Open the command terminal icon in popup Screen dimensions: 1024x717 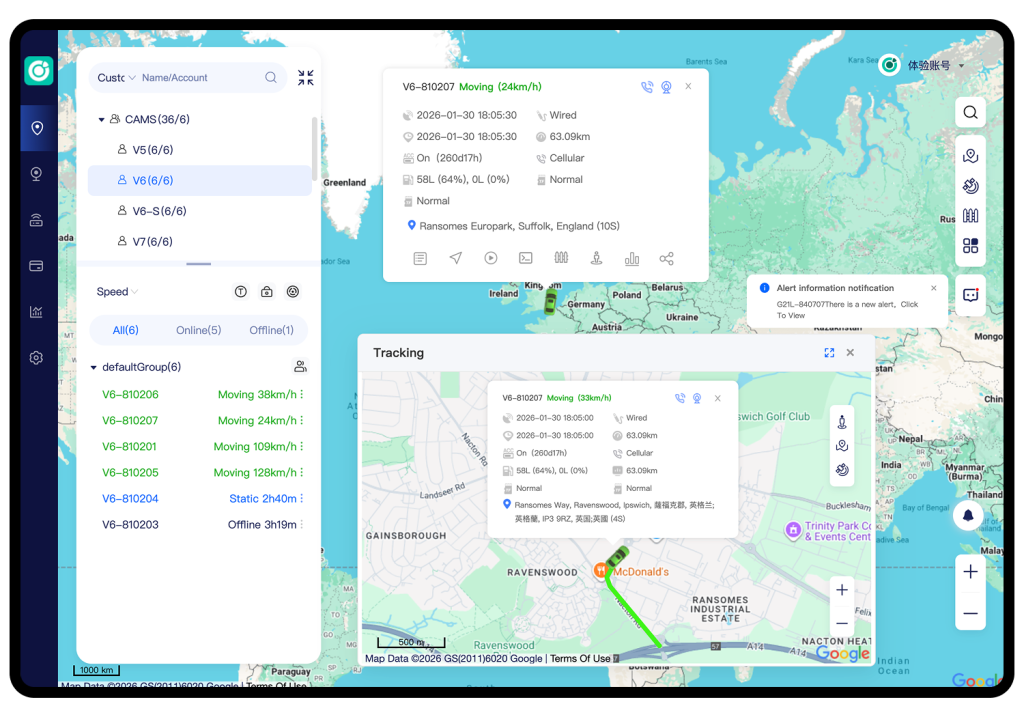526,258
